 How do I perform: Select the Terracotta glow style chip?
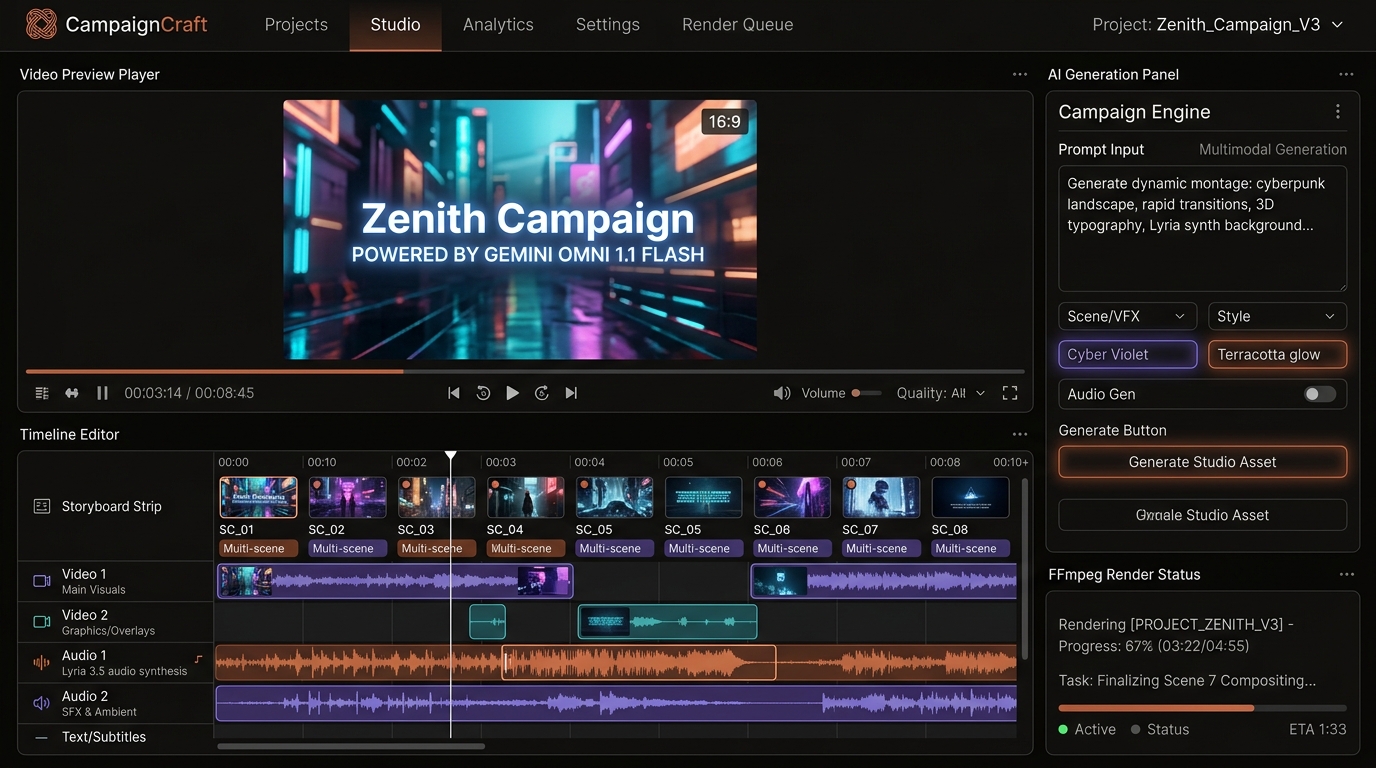click(x=1278, y=354)
